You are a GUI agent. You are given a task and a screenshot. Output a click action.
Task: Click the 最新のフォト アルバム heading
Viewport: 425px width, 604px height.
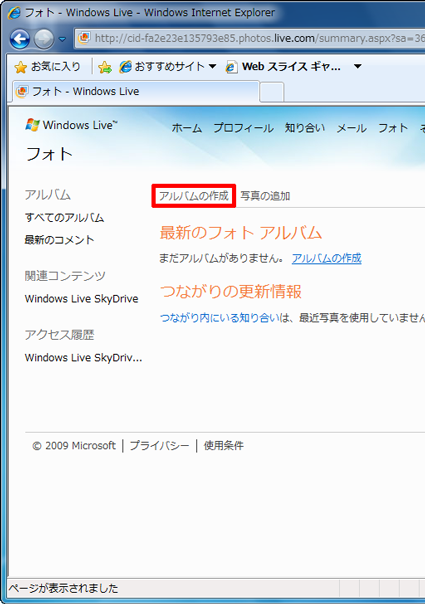click(x=240, y=233)
